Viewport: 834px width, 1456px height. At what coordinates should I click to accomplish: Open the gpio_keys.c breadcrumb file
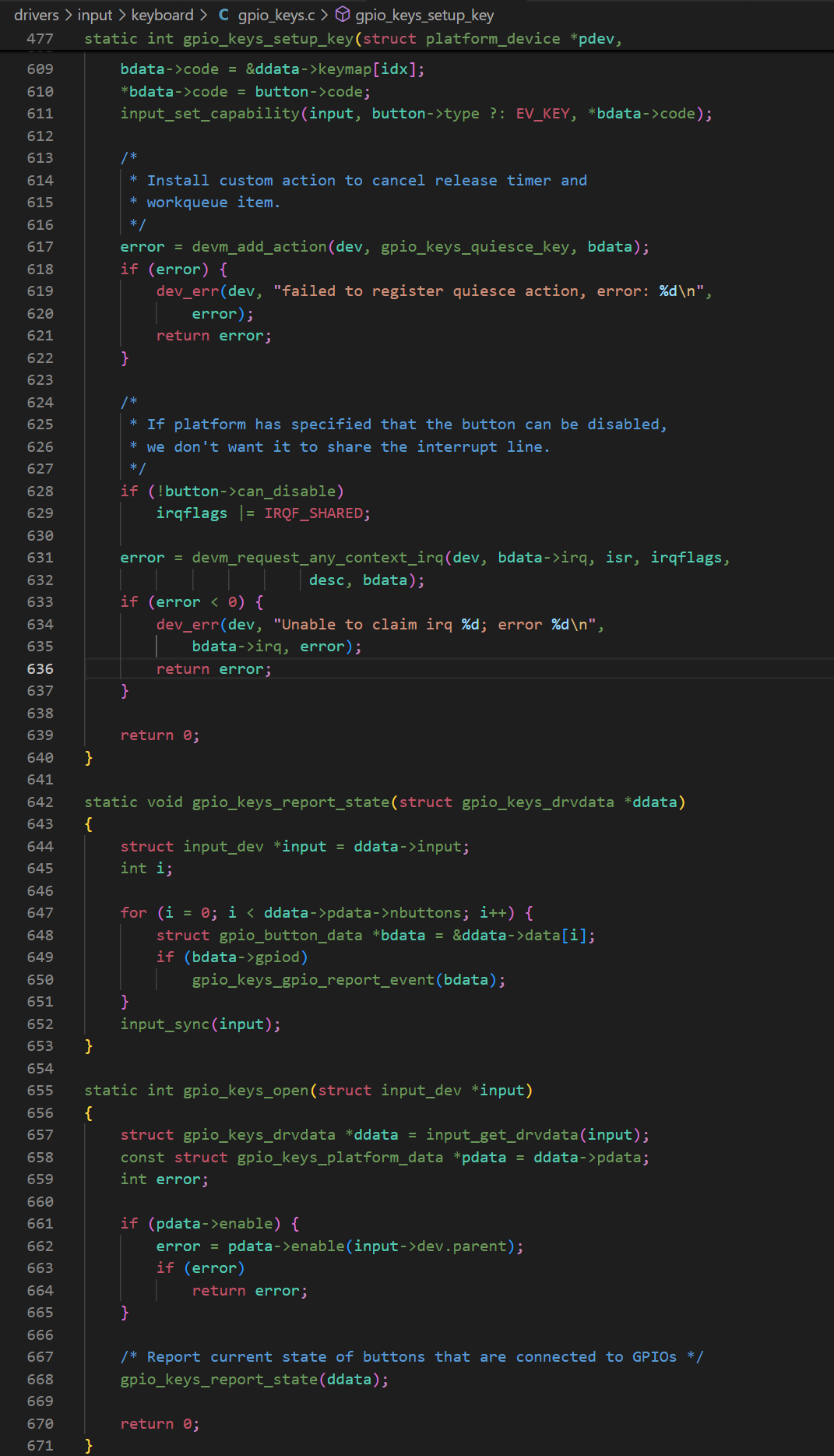click(x=276, y=15)
